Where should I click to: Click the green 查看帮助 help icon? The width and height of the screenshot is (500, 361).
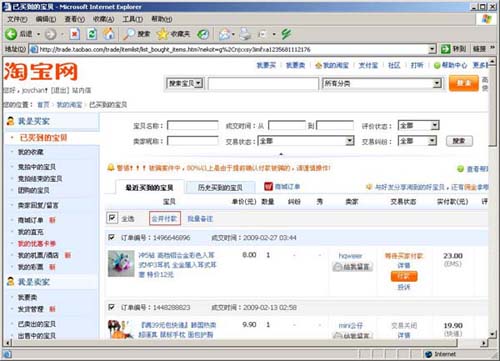[x=460, y=169]
